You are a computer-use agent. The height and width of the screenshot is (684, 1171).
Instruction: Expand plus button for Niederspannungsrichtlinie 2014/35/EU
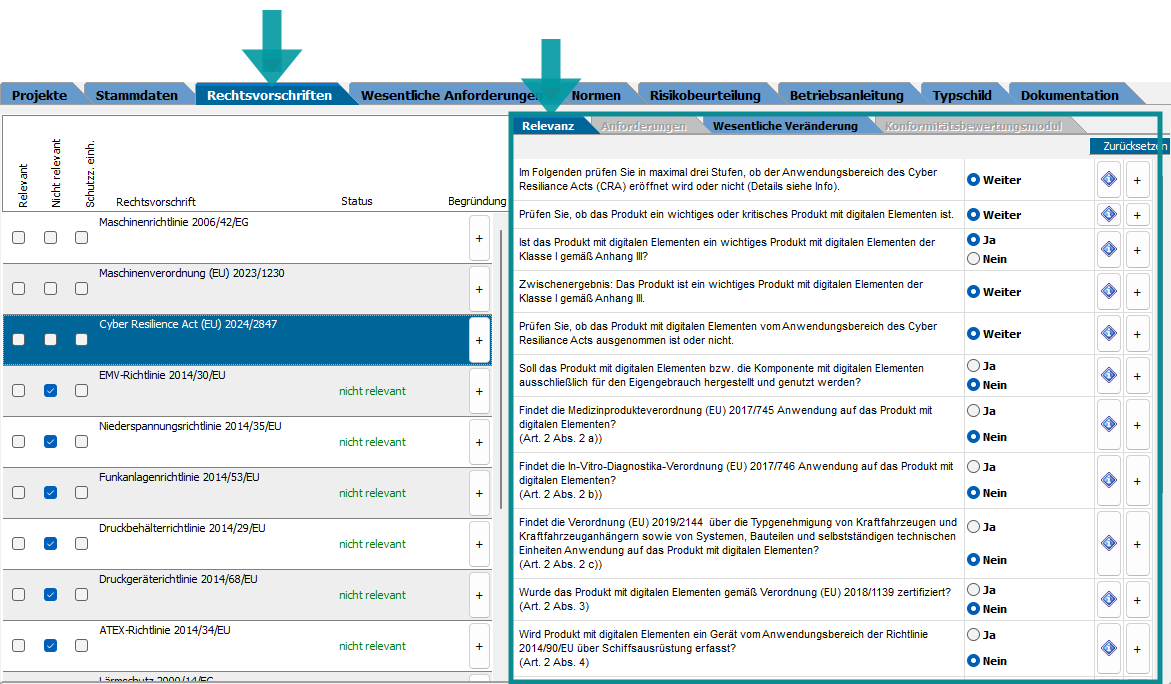[x=479, y=442]
